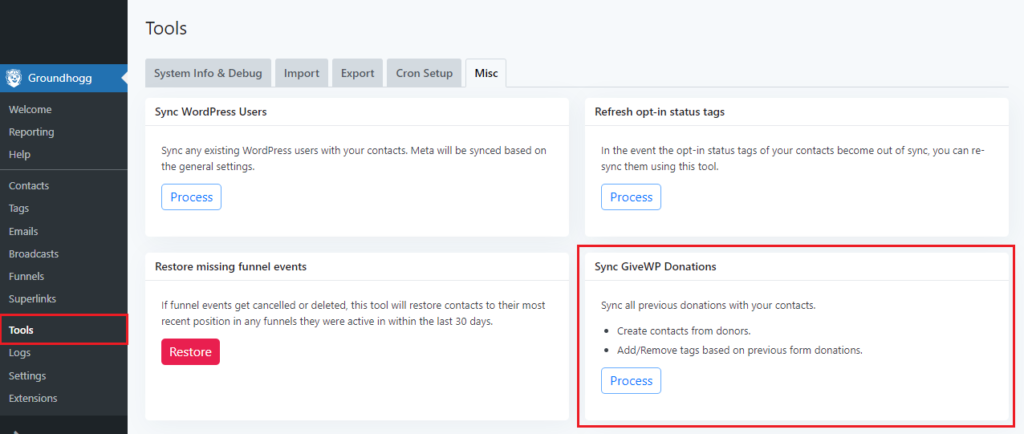Screen dimensions: 1024x434
Task: Switch to System Info & Debug tab
Action: (208, 73)
